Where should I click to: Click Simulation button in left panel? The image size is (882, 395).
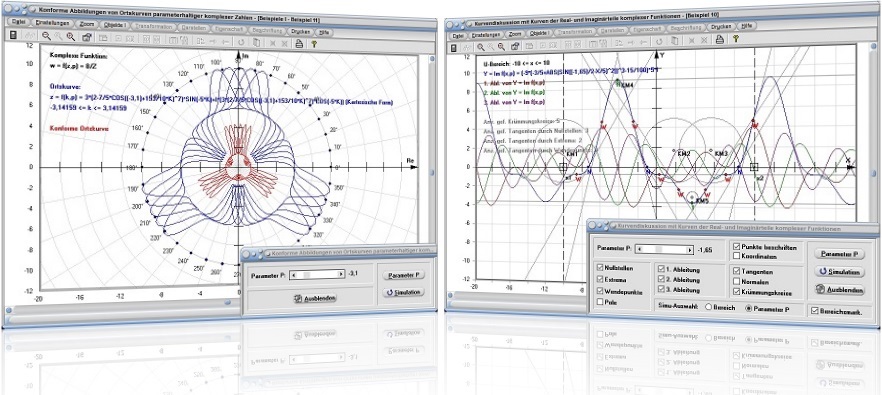click(x=404, y=292)
